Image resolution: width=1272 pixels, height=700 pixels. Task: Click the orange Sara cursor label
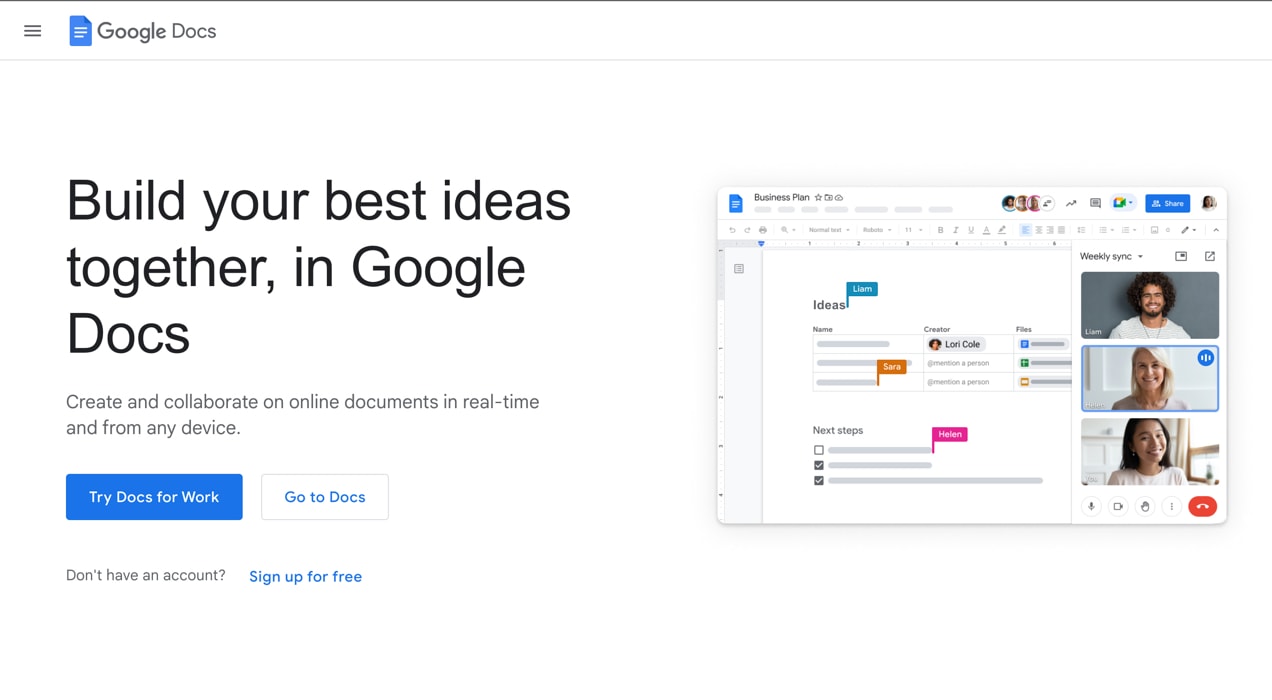(x=892, y=367)
